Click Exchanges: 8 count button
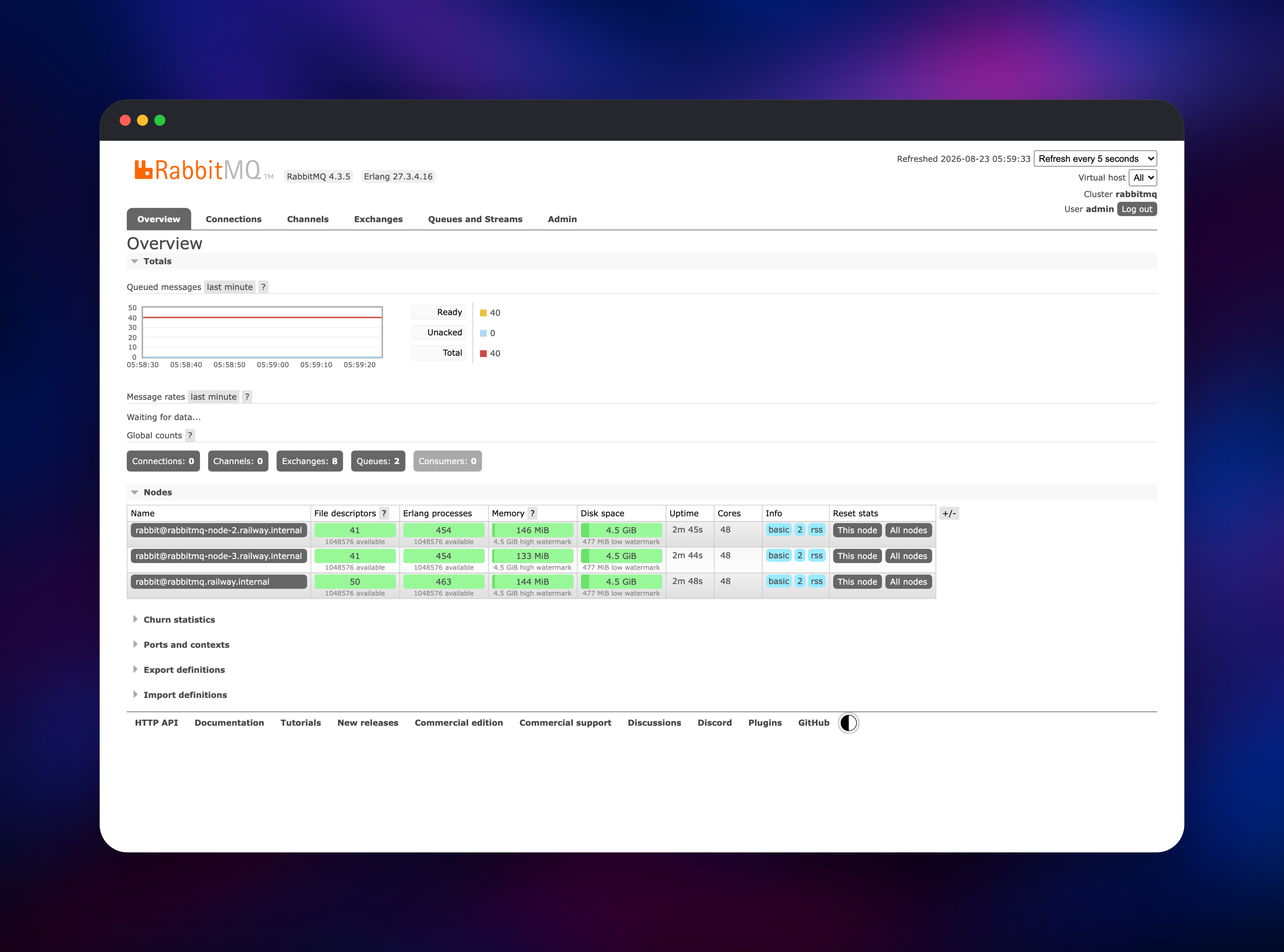The height and width of the screenshot is (952, 1284). pyautogui.click(x=309, y=461)
